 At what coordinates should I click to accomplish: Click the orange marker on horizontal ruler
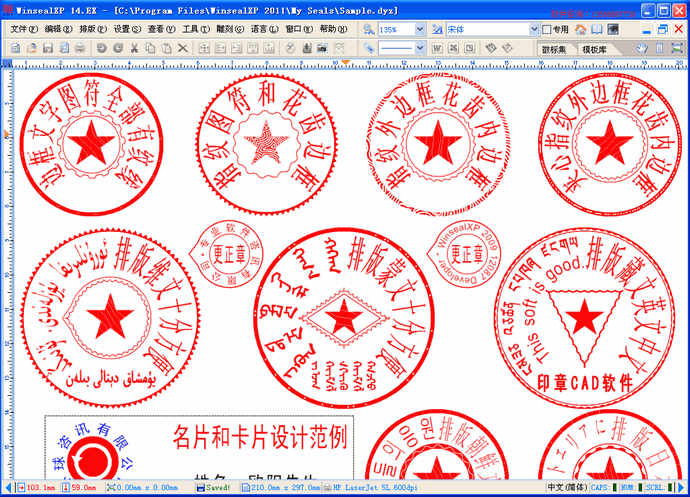pos(346,63)
